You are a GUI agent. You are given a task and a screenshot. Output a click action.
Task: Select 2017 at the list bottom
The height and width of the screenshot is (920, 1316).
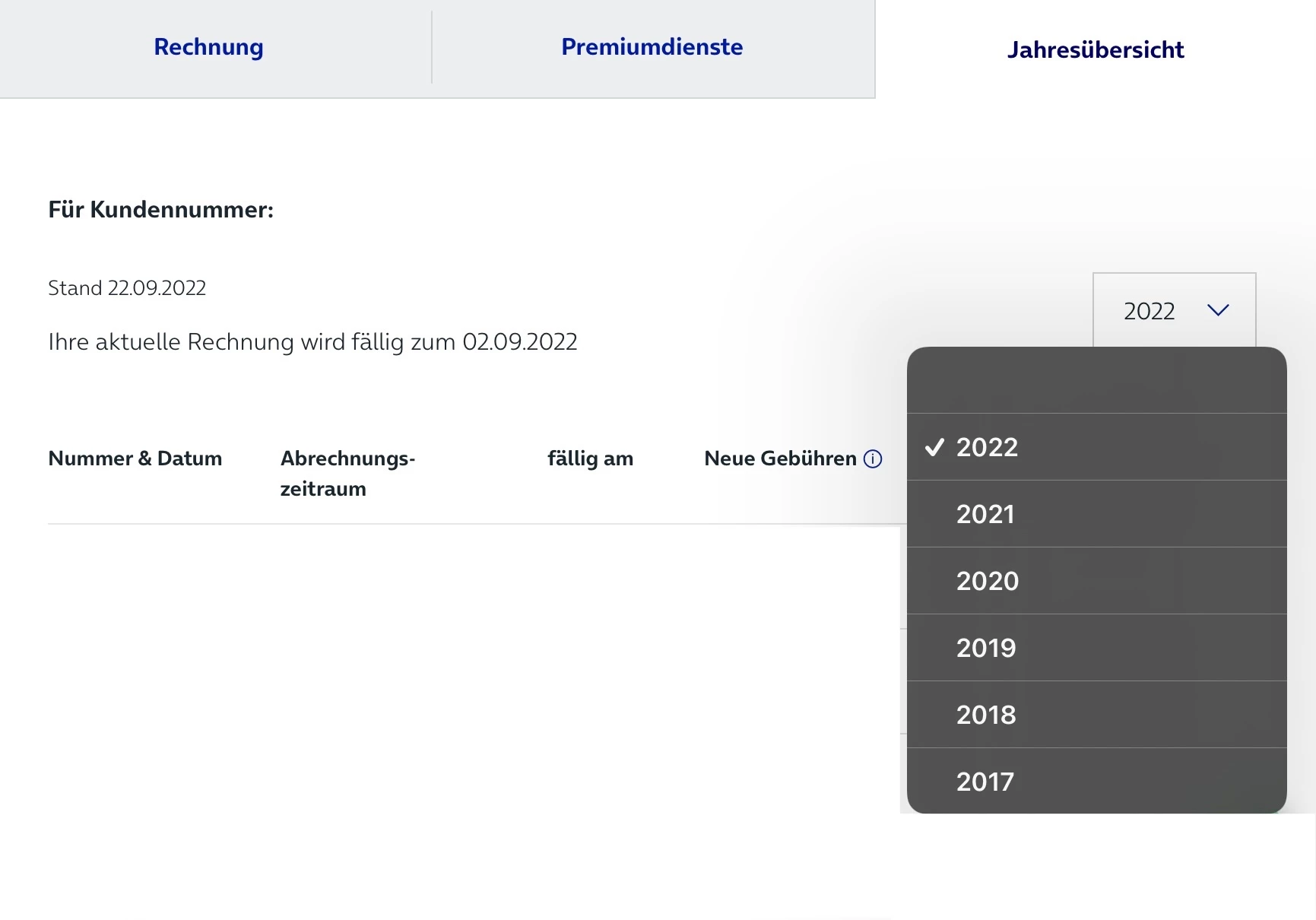[x=985, y=782]
